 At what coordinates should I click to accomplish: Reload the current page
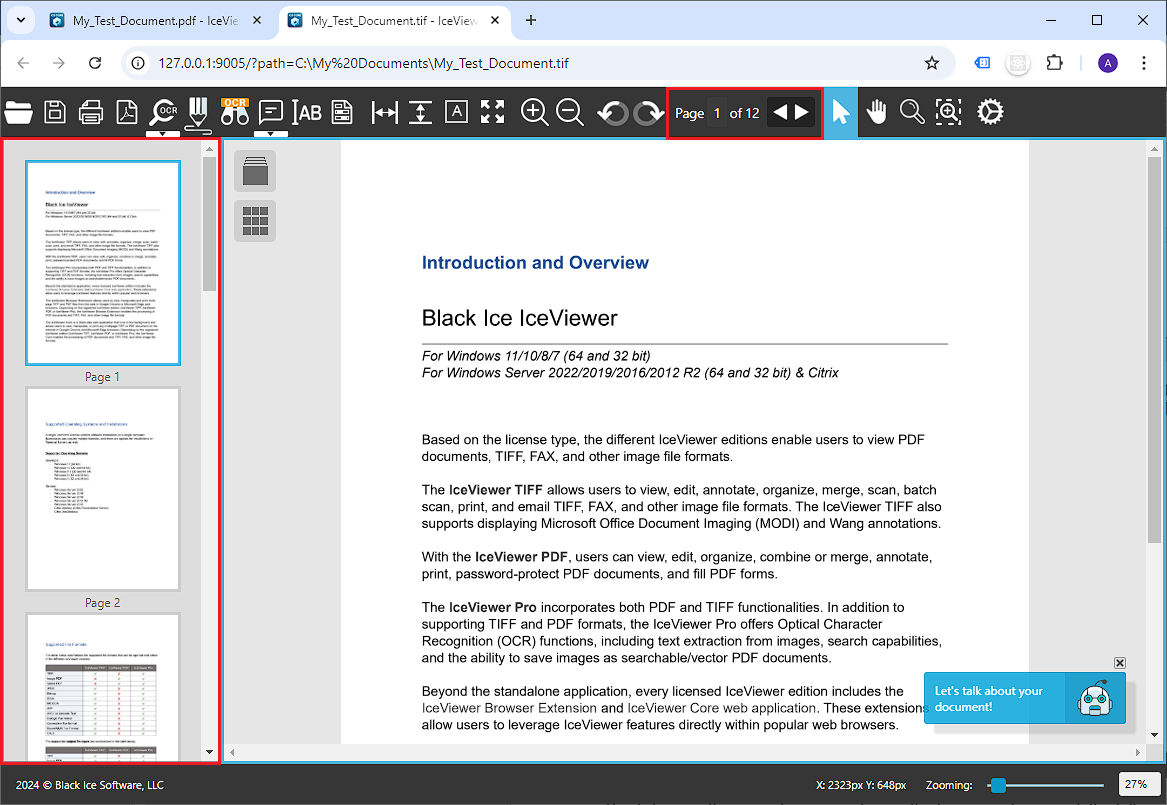(x=95, y=63)
